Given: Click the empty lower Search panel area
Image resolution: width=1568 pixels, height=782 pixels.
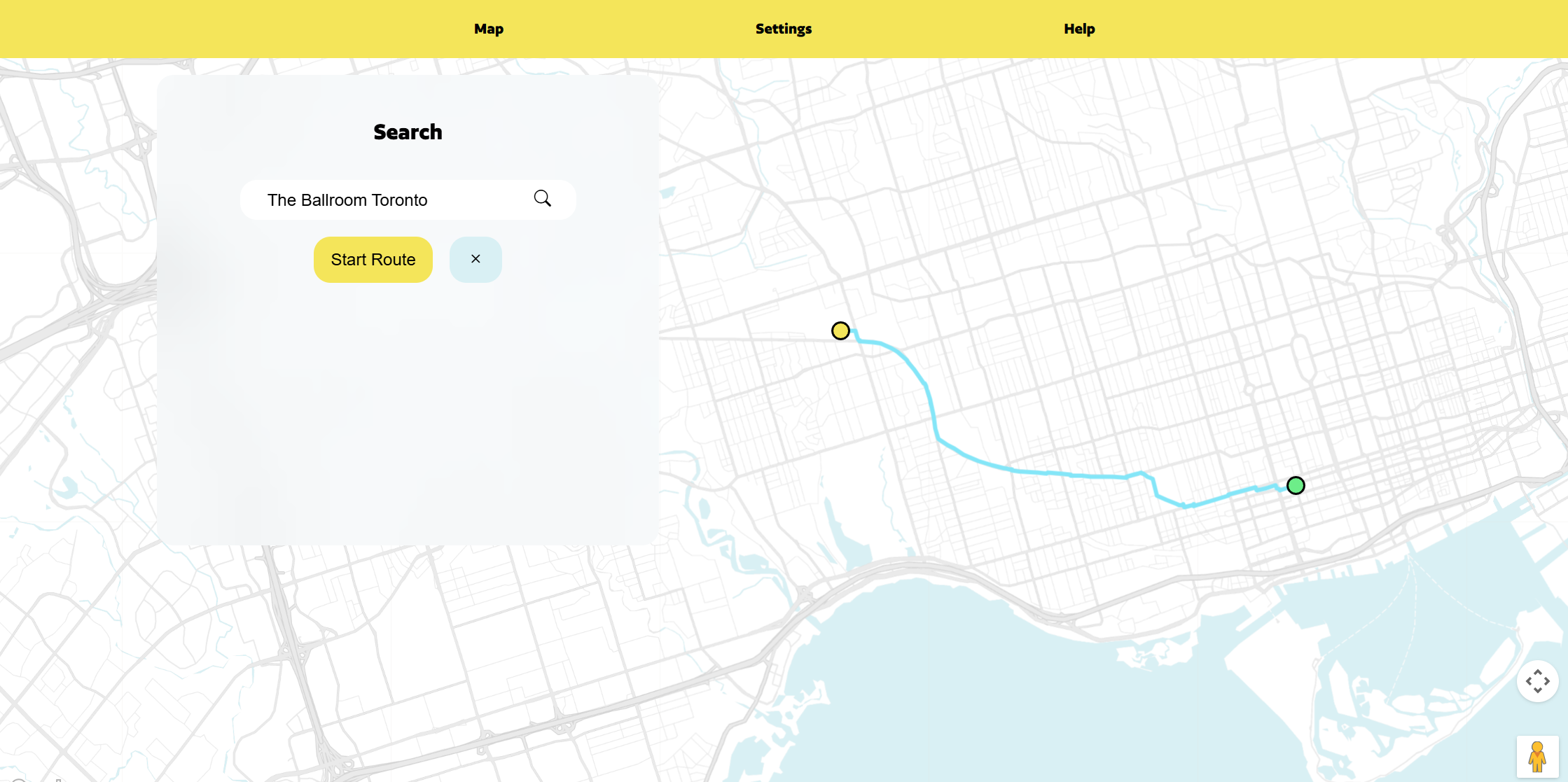Looking at the screenshot, I should (x=408, y=420).
